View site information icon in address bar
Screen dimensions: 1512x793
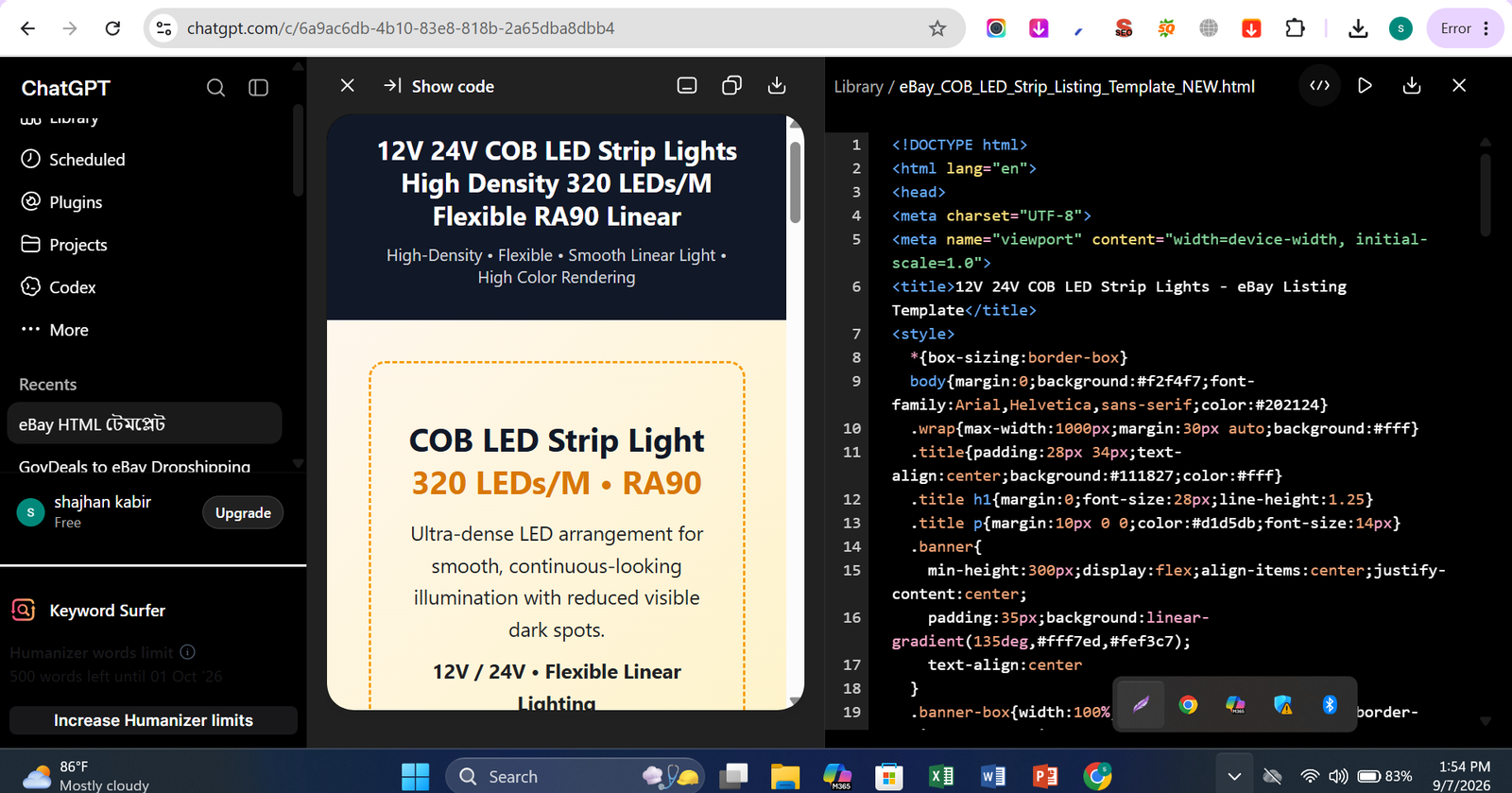tap(164, 28)
